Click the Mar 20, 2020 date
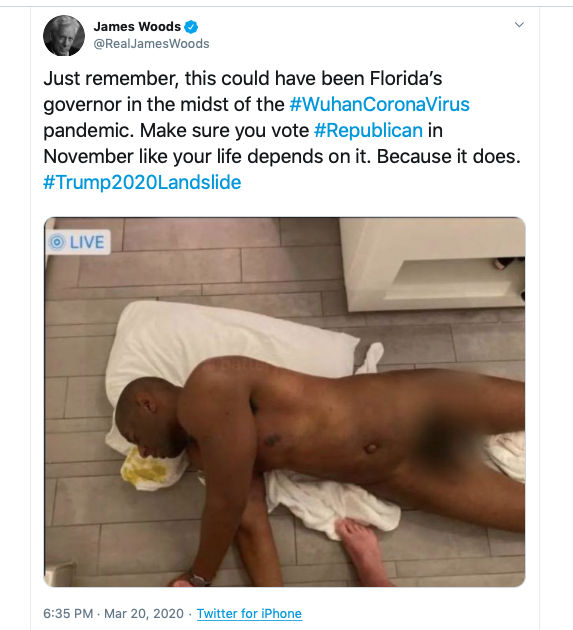The width and height of the screenshot is (573, 630). [144, 614]
